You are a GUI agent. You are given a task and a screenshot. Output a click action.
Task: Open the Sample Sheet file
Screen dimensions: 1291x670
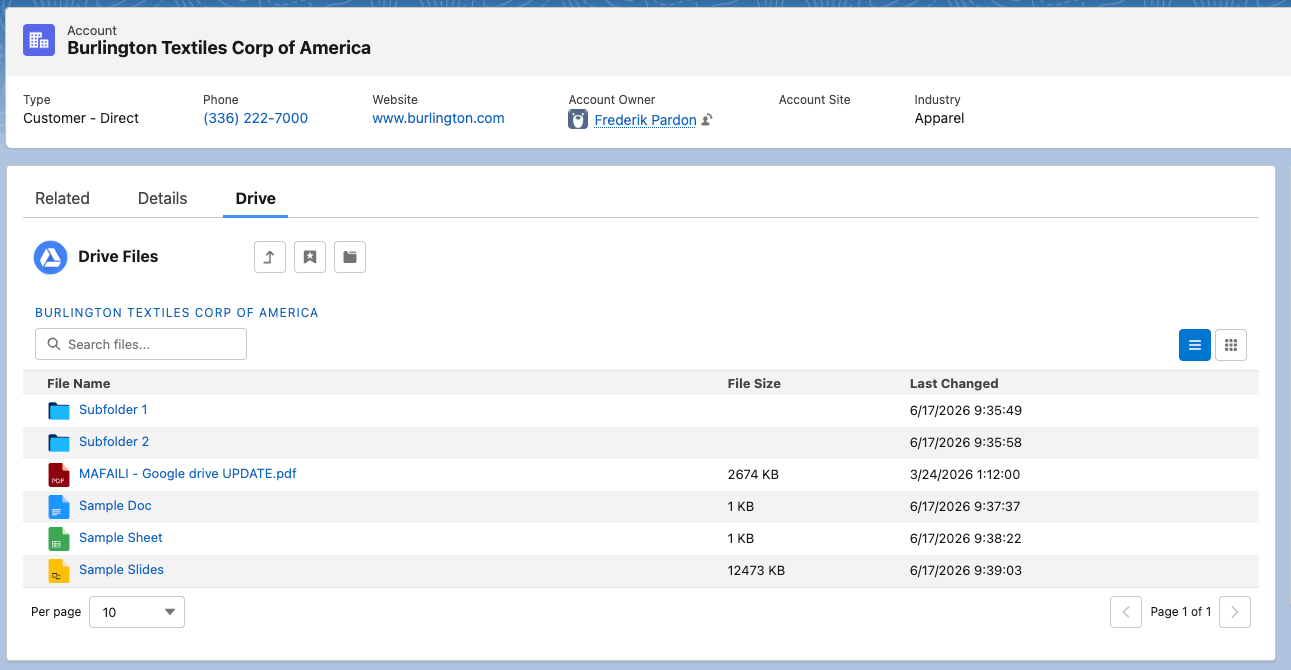click(x=120, y=538)
